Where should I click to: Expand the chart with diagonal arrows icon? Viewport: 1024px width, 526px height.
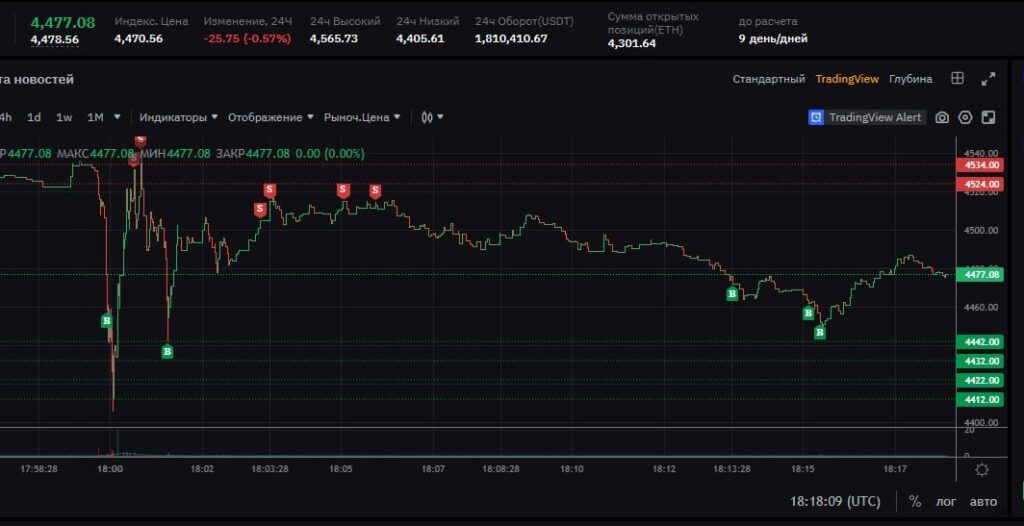point(989,79)
